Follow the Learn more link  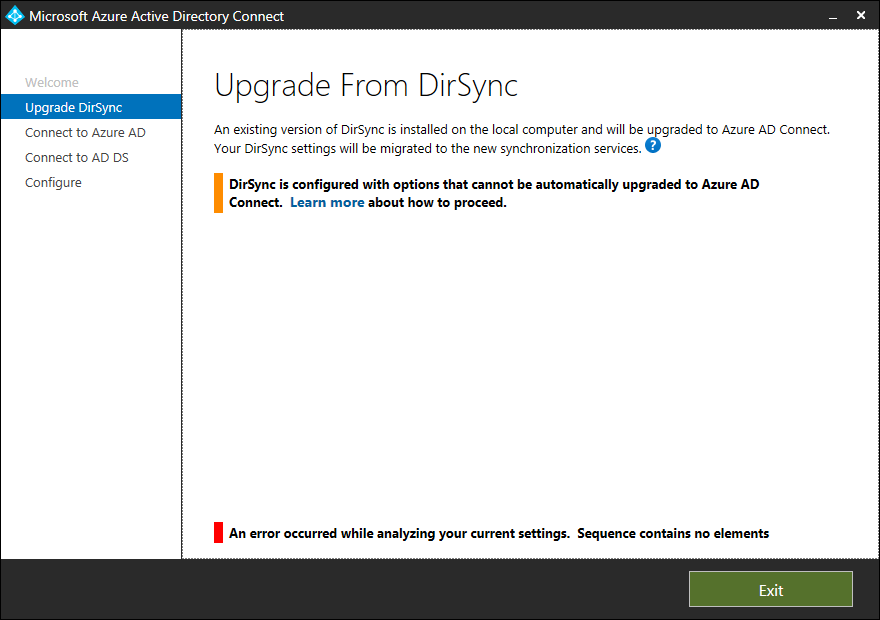[327, 203]
